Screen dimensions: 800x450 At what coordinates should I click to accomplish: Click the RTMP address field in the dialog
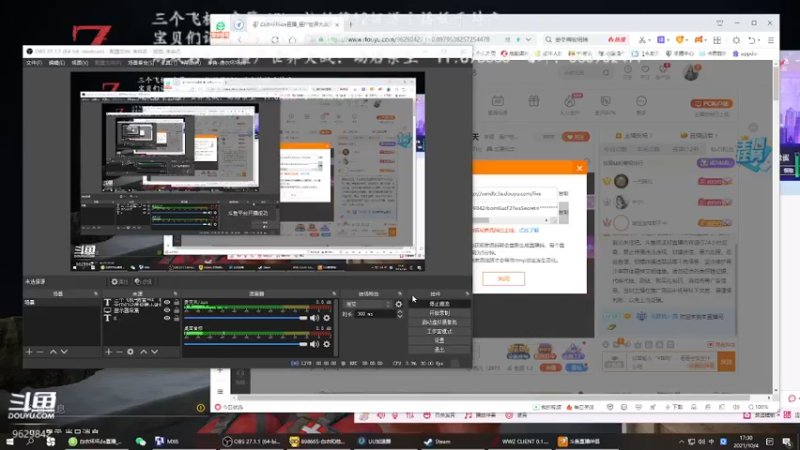pyautogui.click(x=515, y=194)
